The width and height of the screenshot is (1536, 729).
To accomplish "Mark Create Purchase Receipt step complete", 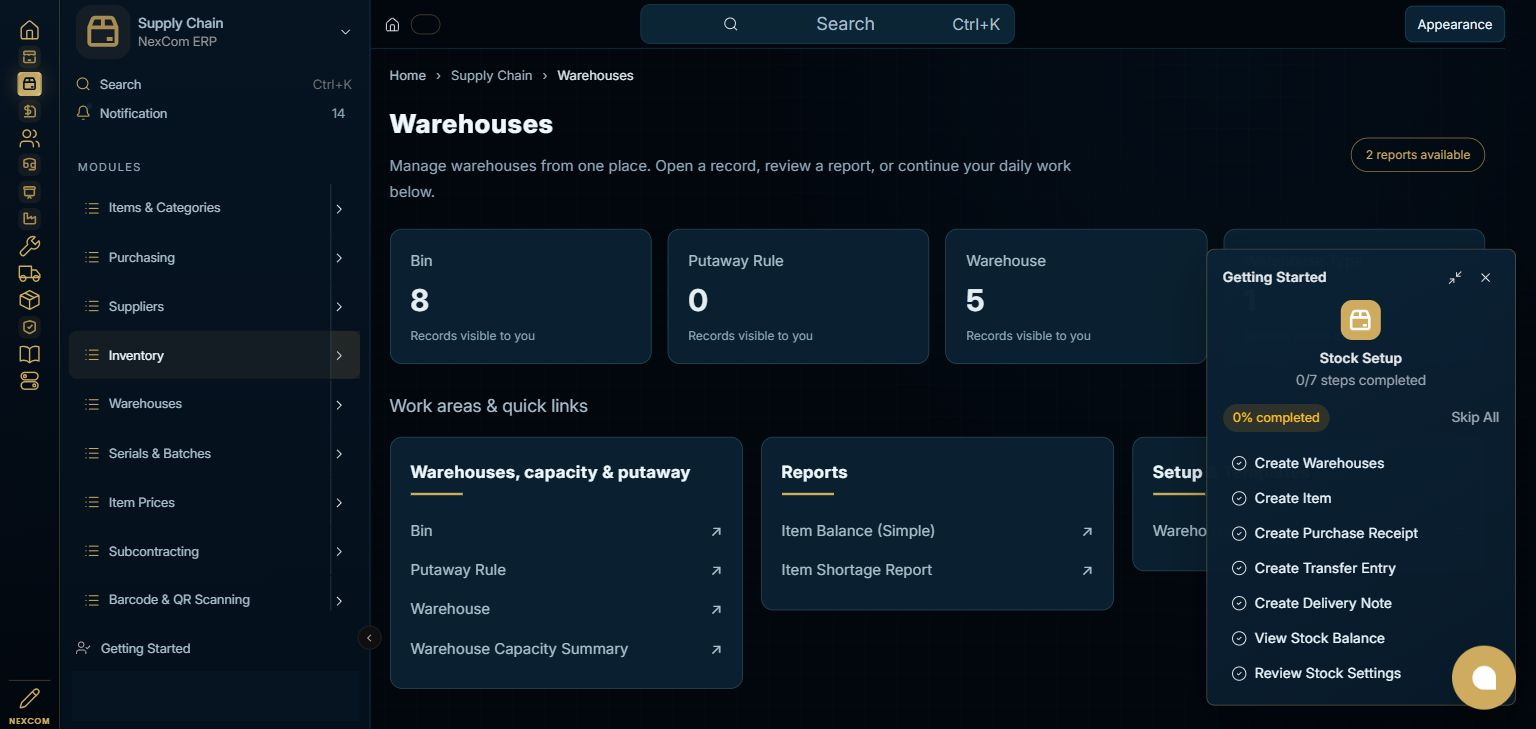I will pyautogui.click(x=1239, y=534).
